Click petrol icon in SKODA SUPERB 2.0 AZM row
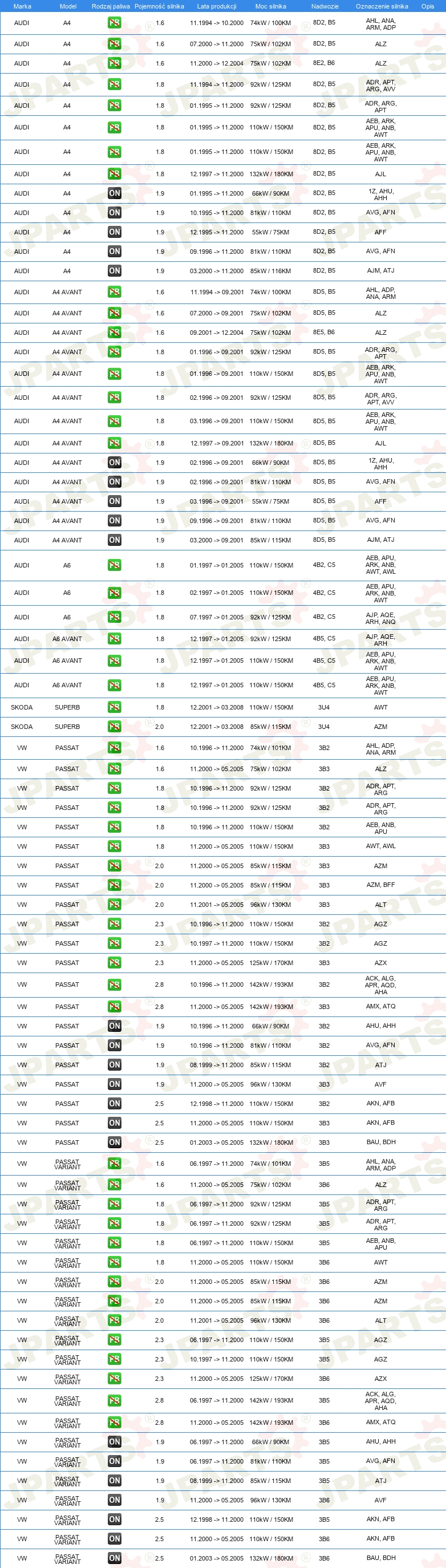Viewport: 446px width, 1568px height. coord(115,727)
